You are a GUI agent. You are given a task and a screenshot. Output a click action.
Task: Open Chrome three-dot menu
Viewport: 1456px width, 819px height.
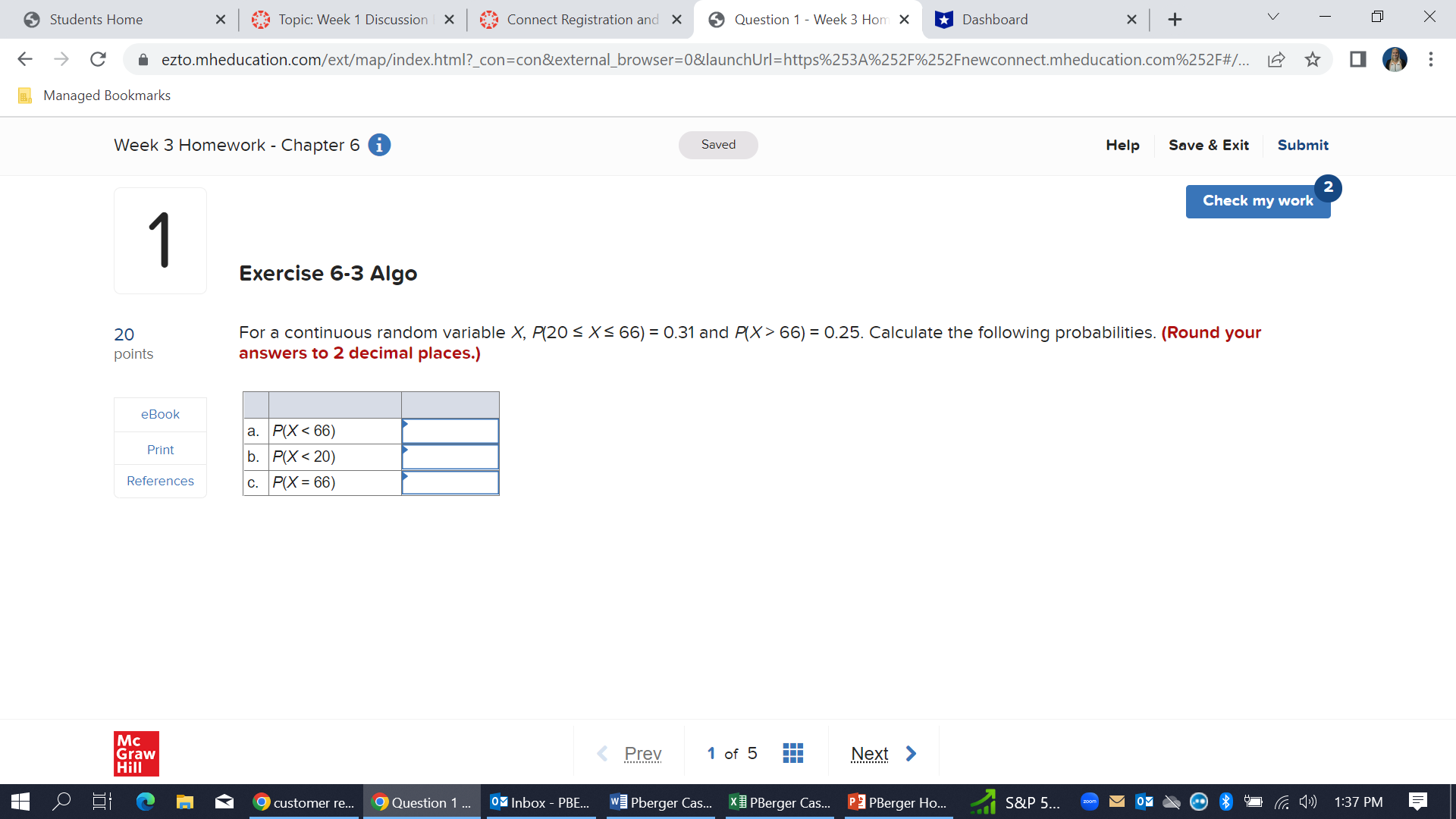[1430, 59]
